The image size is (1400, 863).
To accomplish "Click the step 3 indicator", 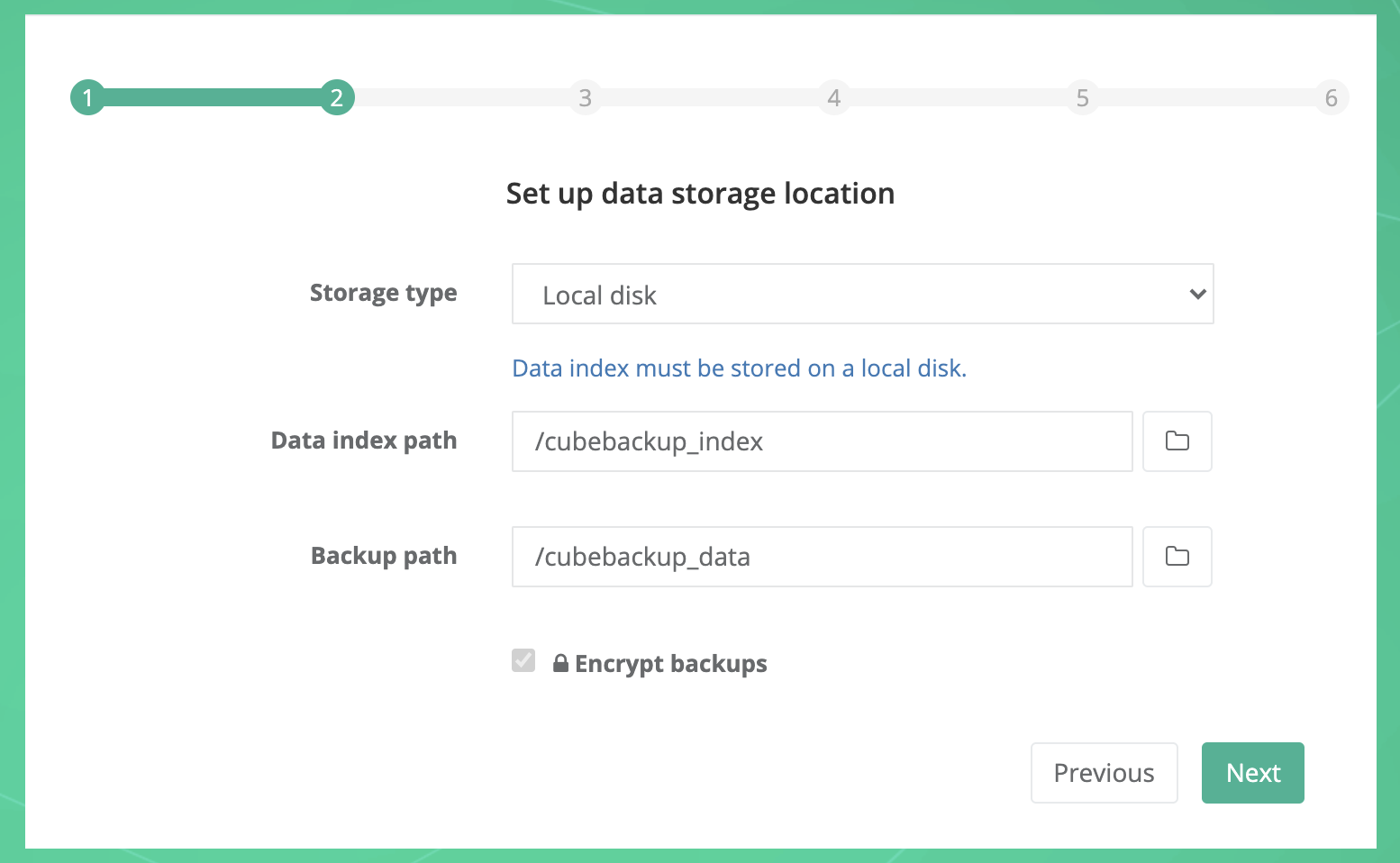I will coord(585,97).
